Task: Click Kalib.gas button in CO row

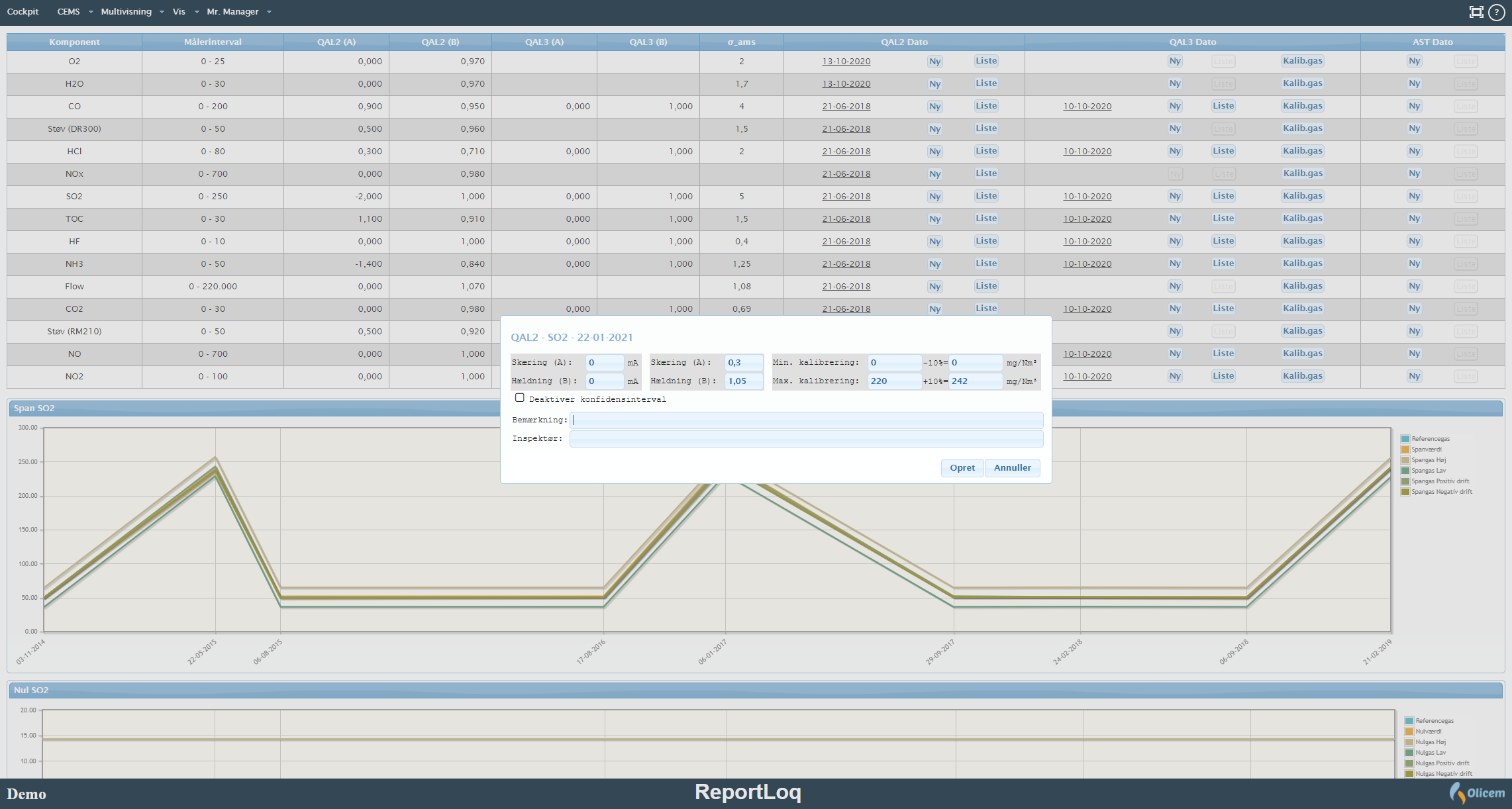Action: [x=1302, y=106]
